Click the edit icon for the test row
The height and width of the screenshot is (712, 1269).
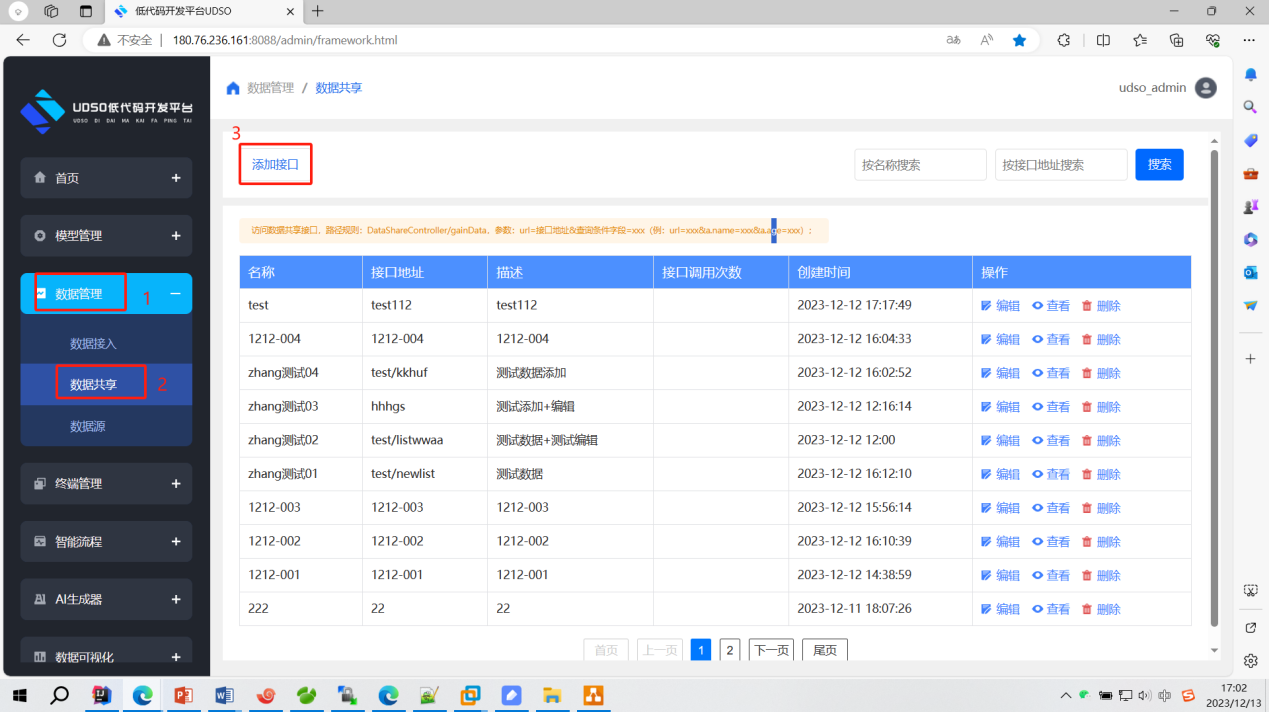click(x=986, y=306)
